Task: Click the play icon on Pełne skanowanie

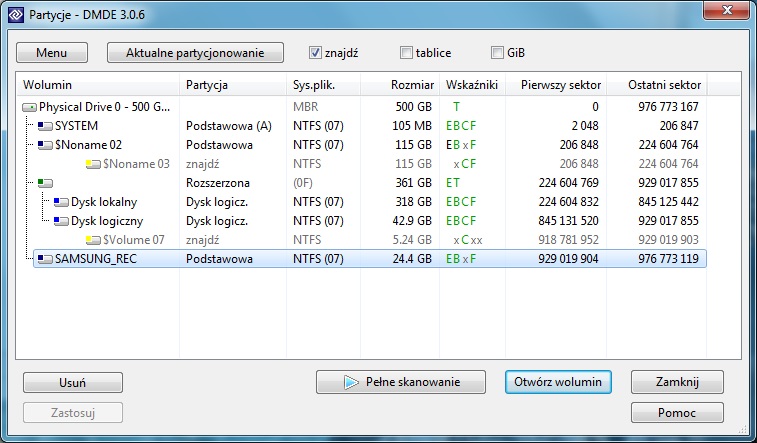Action: pyautogui.click(x=351, y=382)
